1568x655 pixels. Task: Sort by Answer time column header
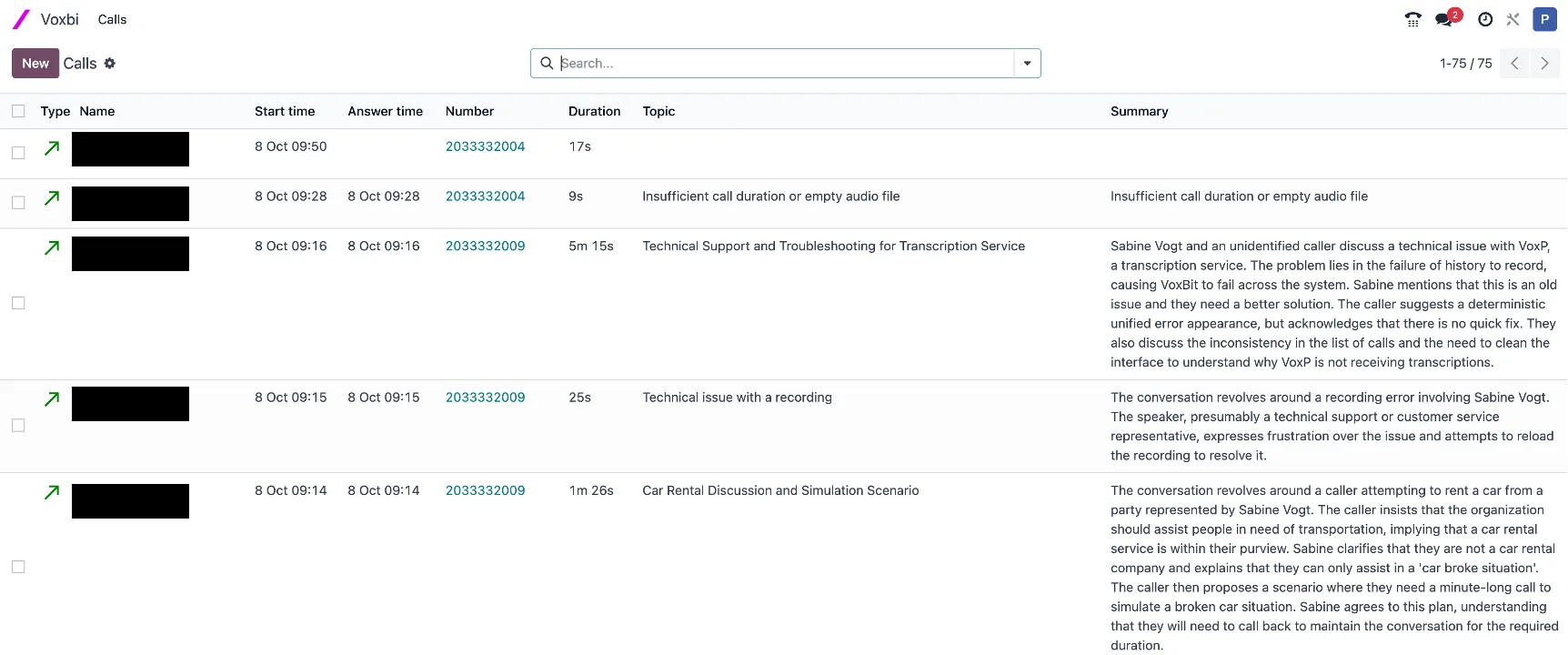pyautogui.click(x=385, y=111)
